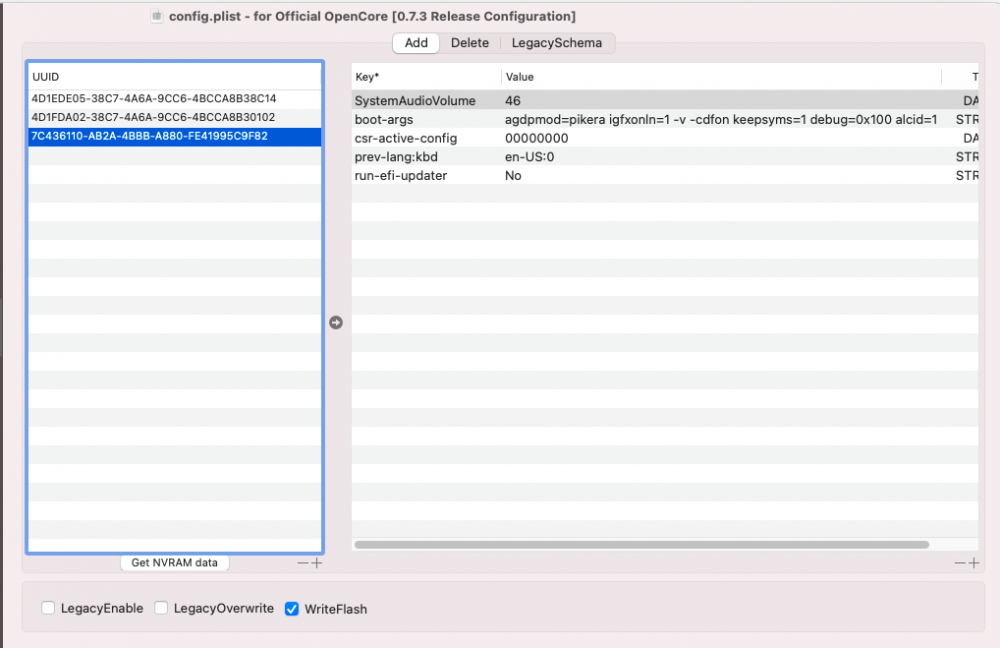Click the csr-active-config value 00000000
1000x648 pixels.
point(536,138)
